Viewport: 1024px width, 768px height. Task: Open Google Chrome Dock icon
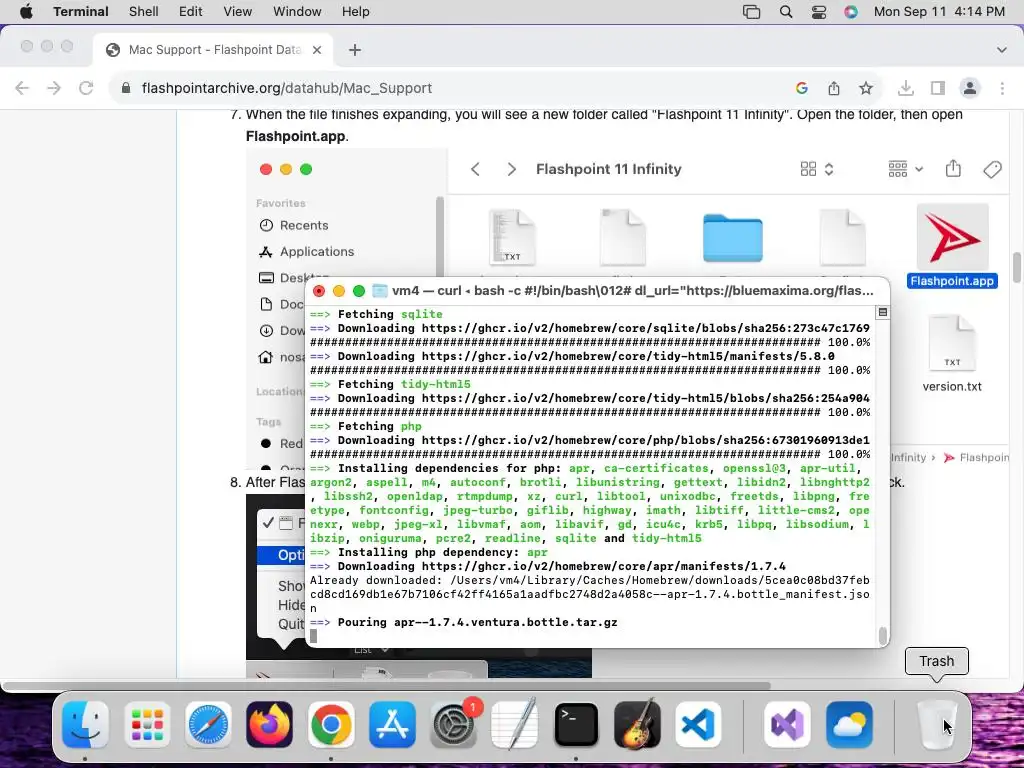(331, 724)
